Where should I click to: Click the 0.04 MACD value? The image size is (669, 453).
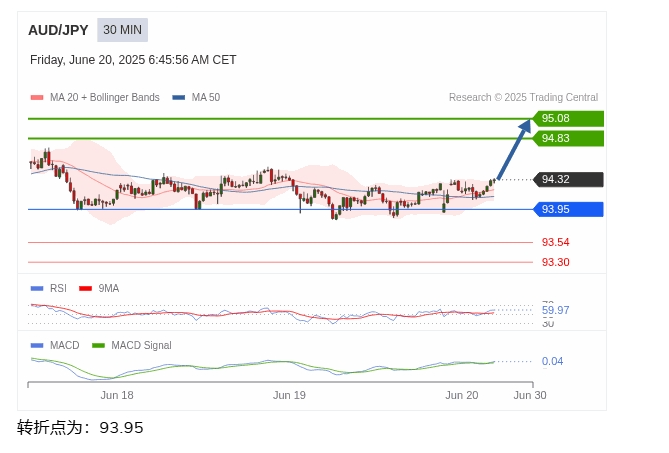(553, 361)
